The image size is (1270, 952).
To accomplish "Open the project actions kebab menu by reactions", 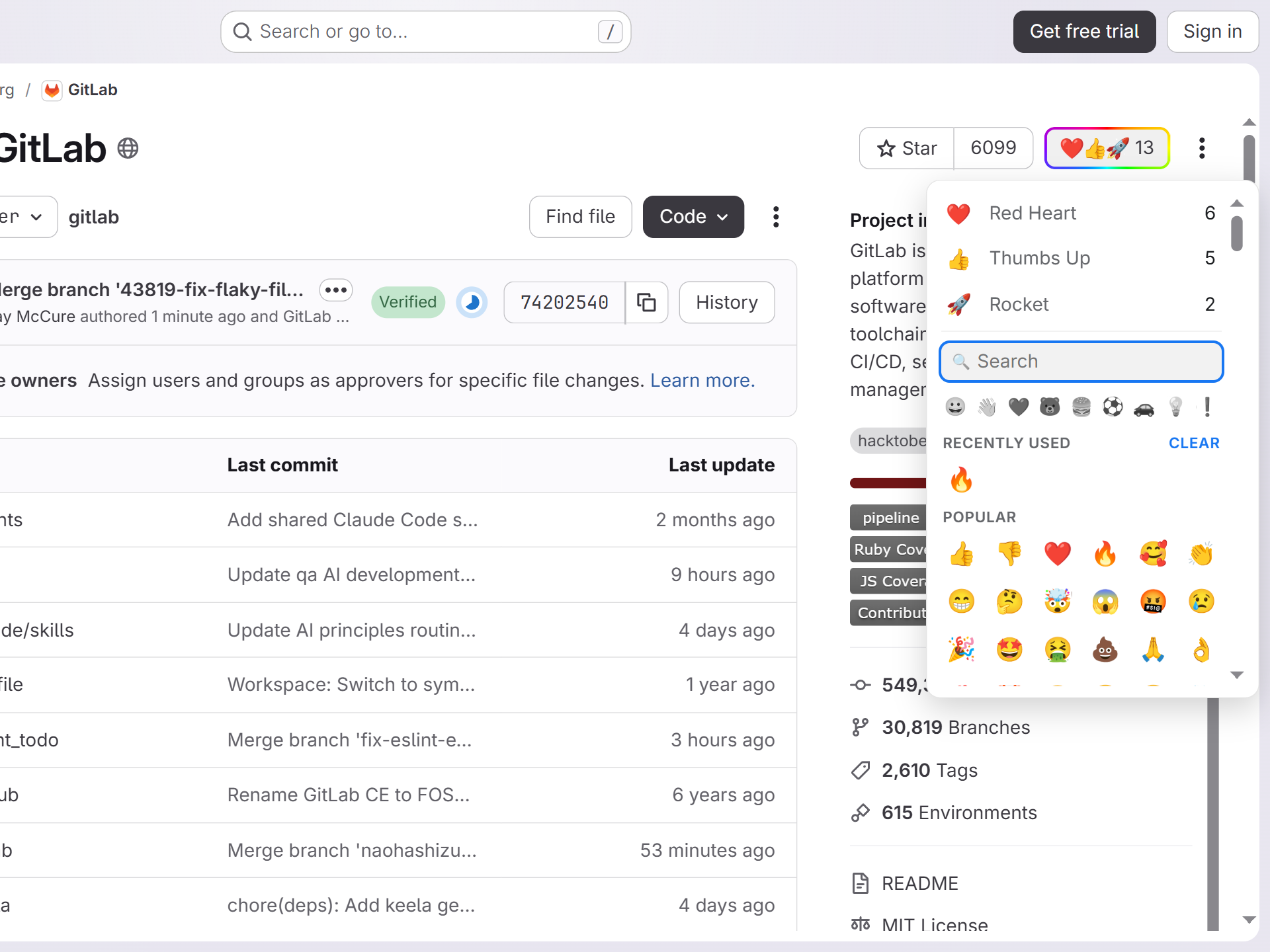I will 1202,148.
